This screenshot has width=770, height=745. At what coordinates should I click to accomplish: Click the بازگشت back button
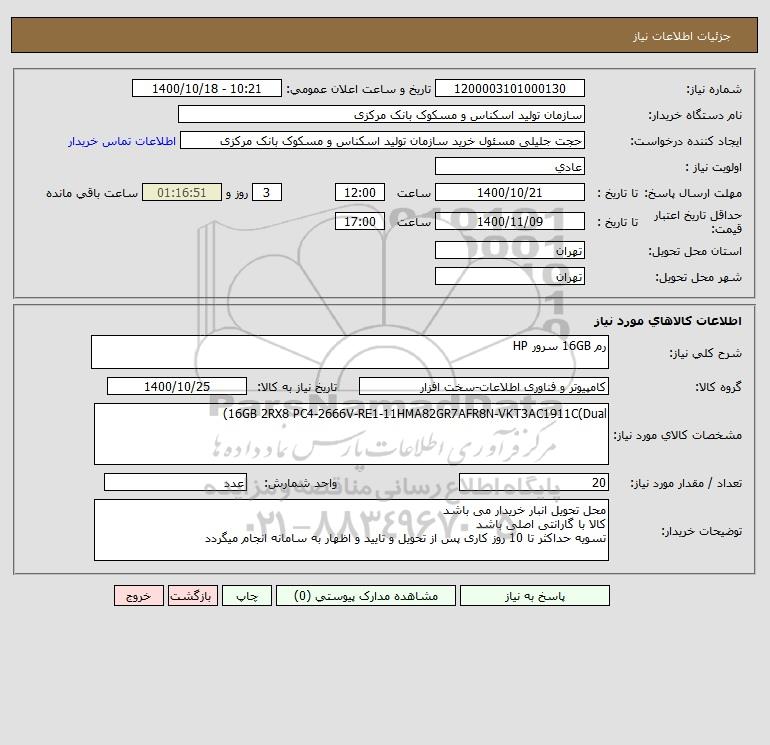click(x=192, y=596)
